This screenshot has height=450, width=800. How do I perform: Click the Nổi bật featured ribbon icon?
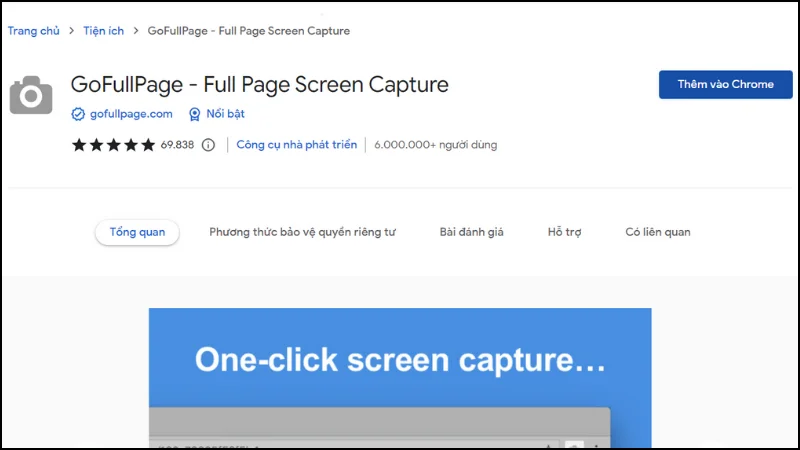pyautogui.click(x=194, y=114)
